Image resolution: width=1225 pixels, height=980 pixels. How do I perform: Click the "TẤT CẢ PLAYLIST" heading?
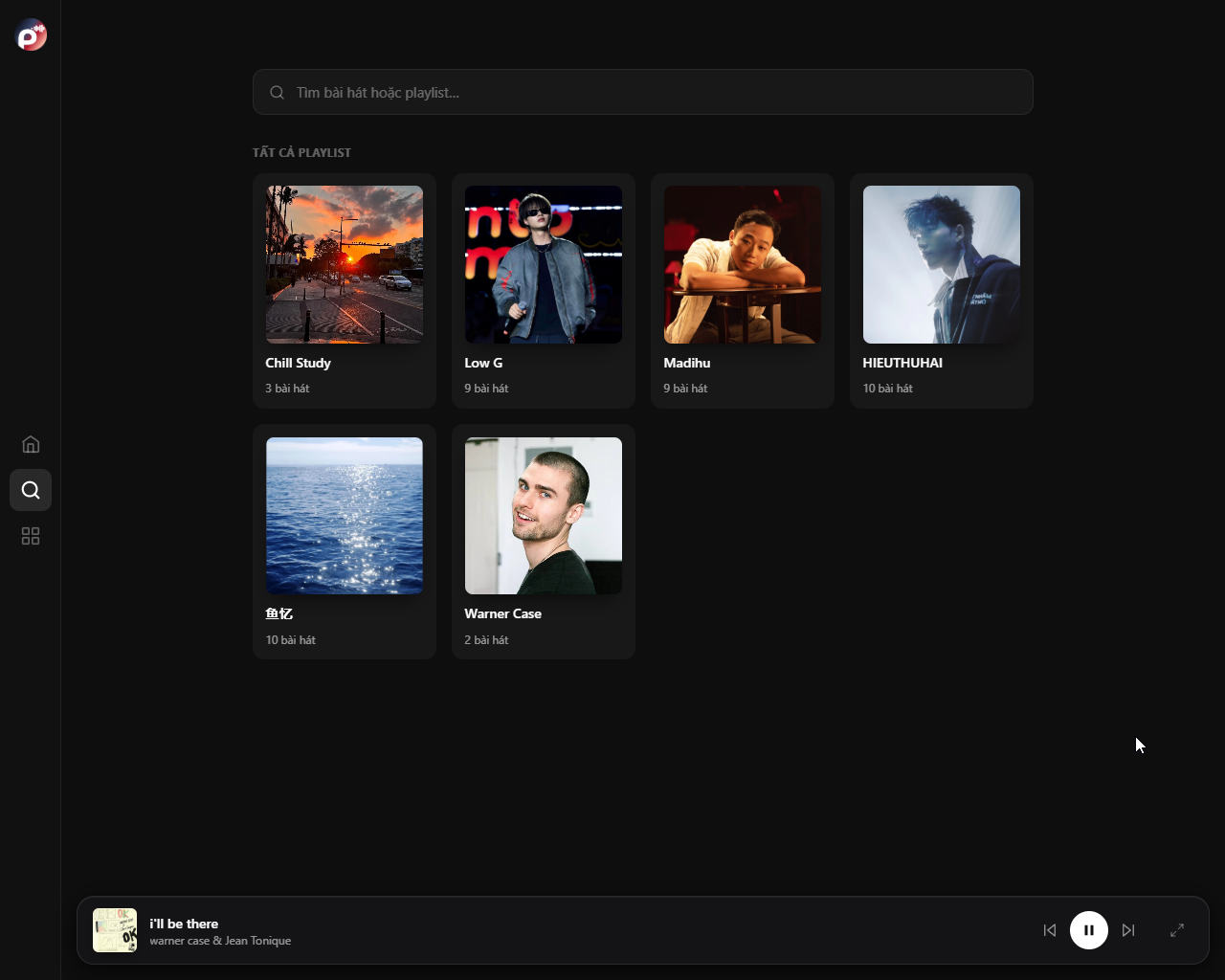(x=301, y=152)
